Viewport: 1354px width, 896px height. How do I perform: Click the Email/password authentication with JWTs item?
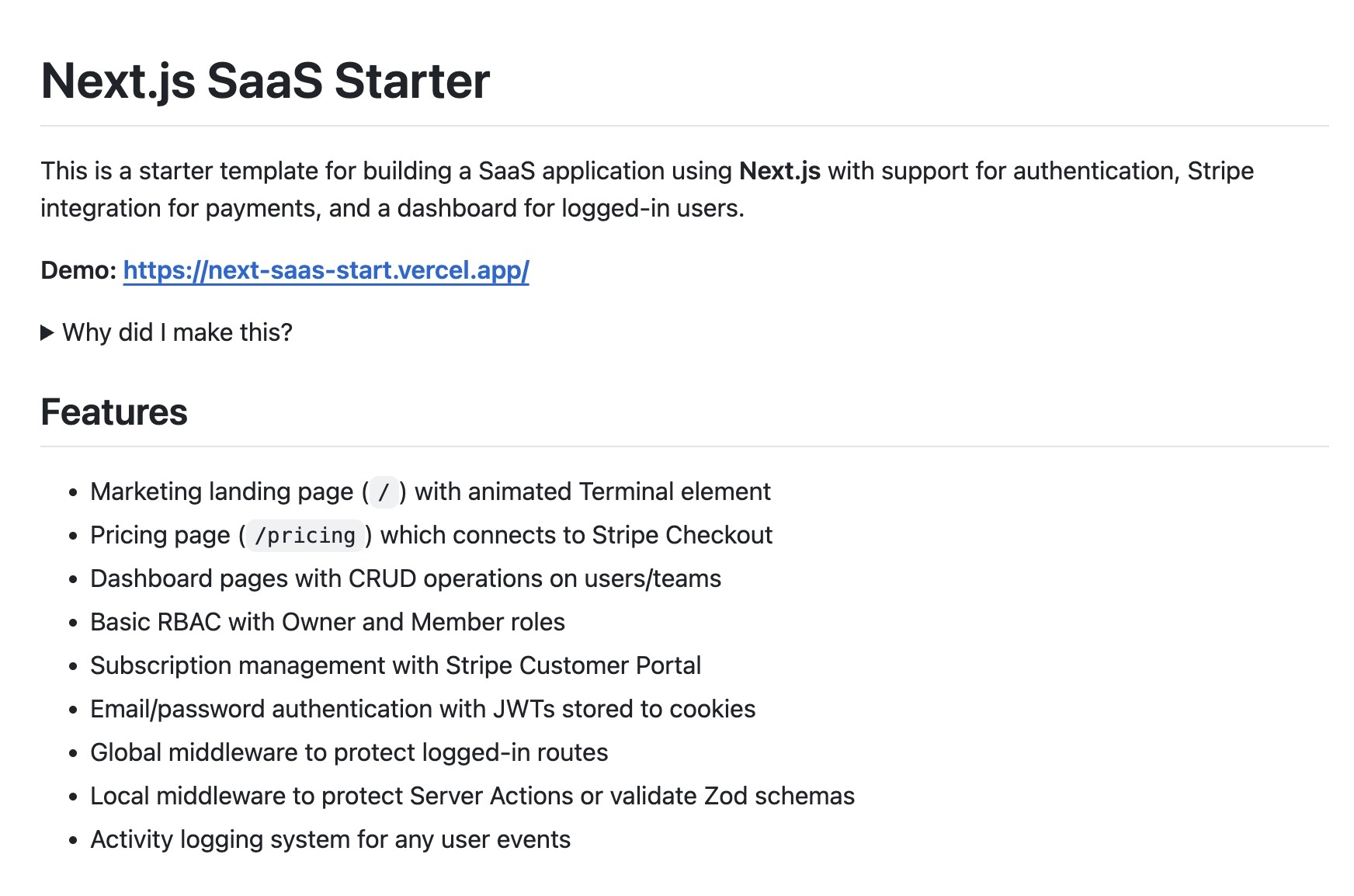pyautogui.click(x=422, y=709)
